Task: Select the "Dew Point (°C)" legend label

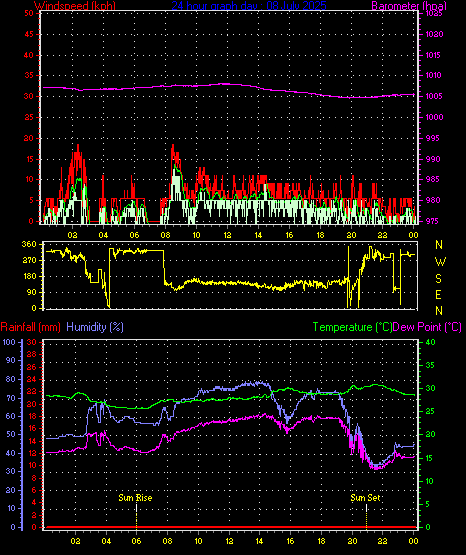Action: [427, 327]
